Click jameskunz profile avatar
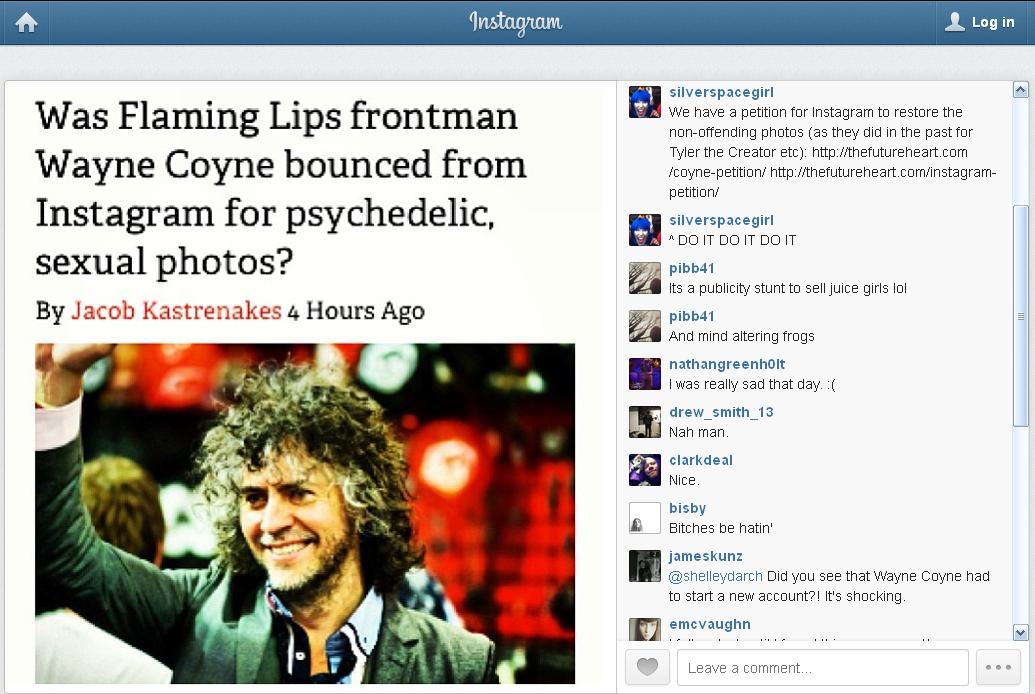Screen dimensions: 1035x694 tap(645, 566)
